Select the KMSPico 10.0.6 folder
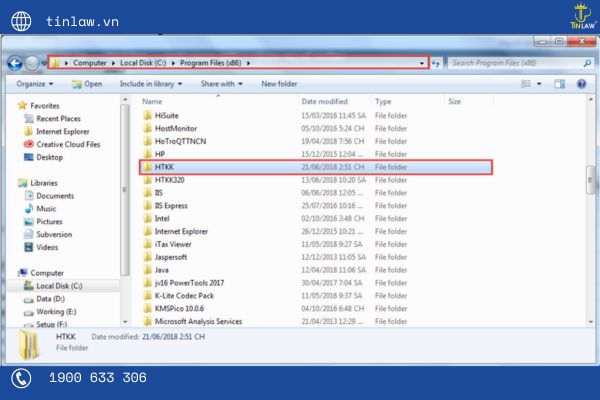The image size is (600, 400). [x=179, y=309]
